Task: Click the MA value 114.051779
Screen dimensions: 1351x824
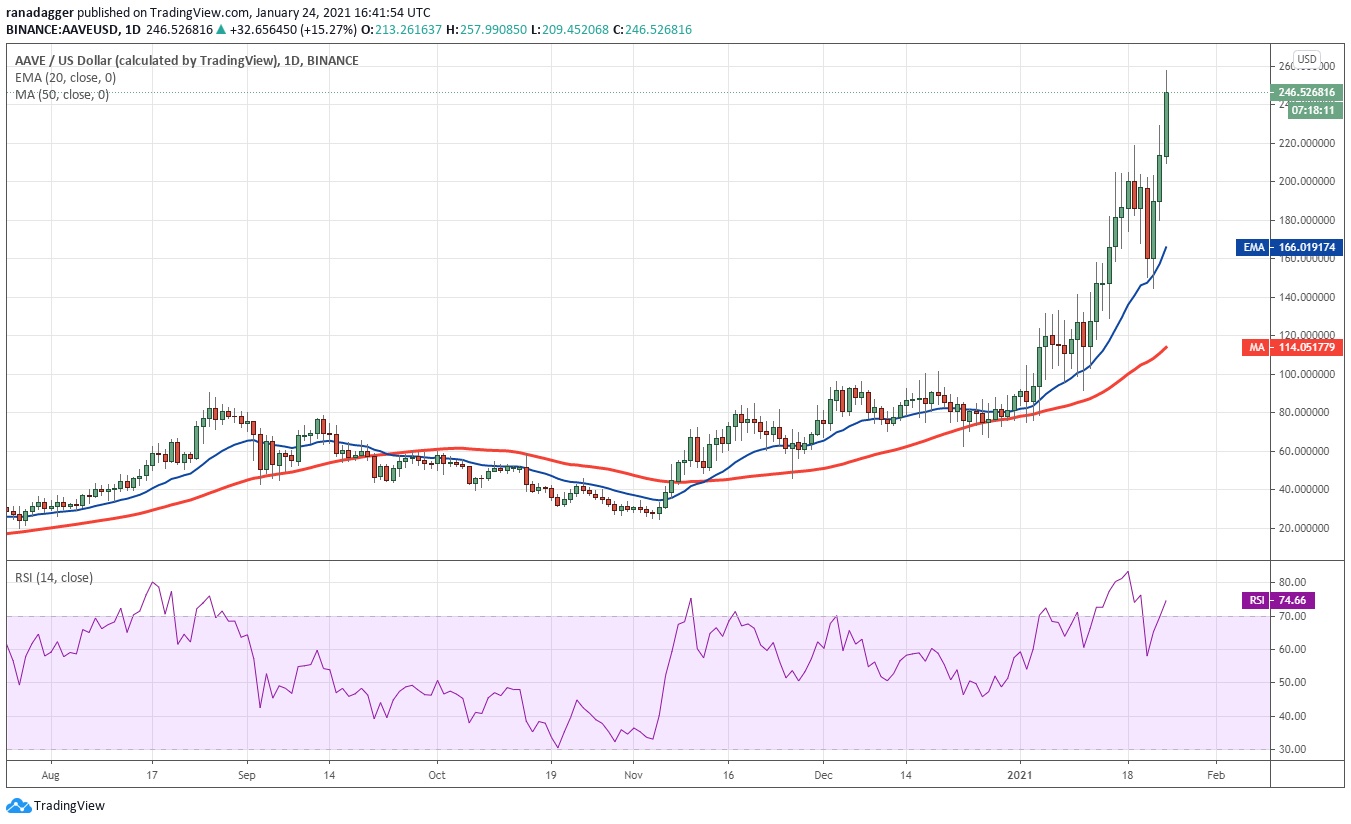Action: tap(1306, 347)
